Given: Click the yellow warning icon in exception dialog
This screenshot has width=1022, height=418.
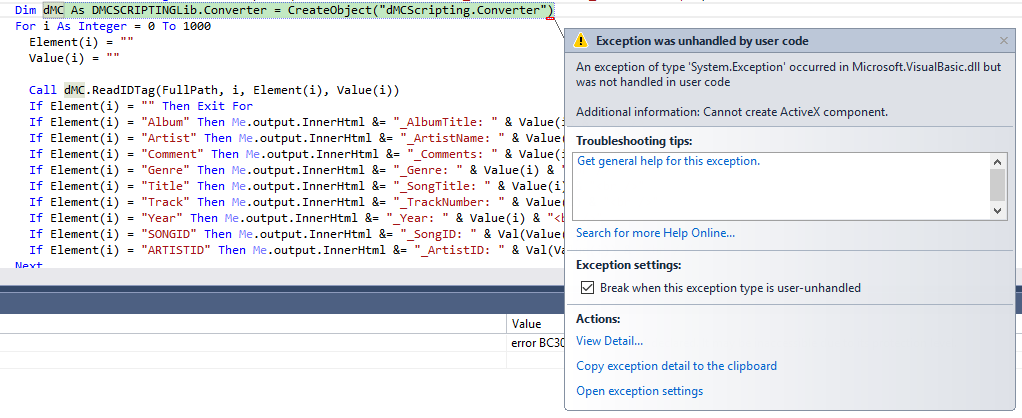Looking at the screenshot, I should tap(581, 42).
